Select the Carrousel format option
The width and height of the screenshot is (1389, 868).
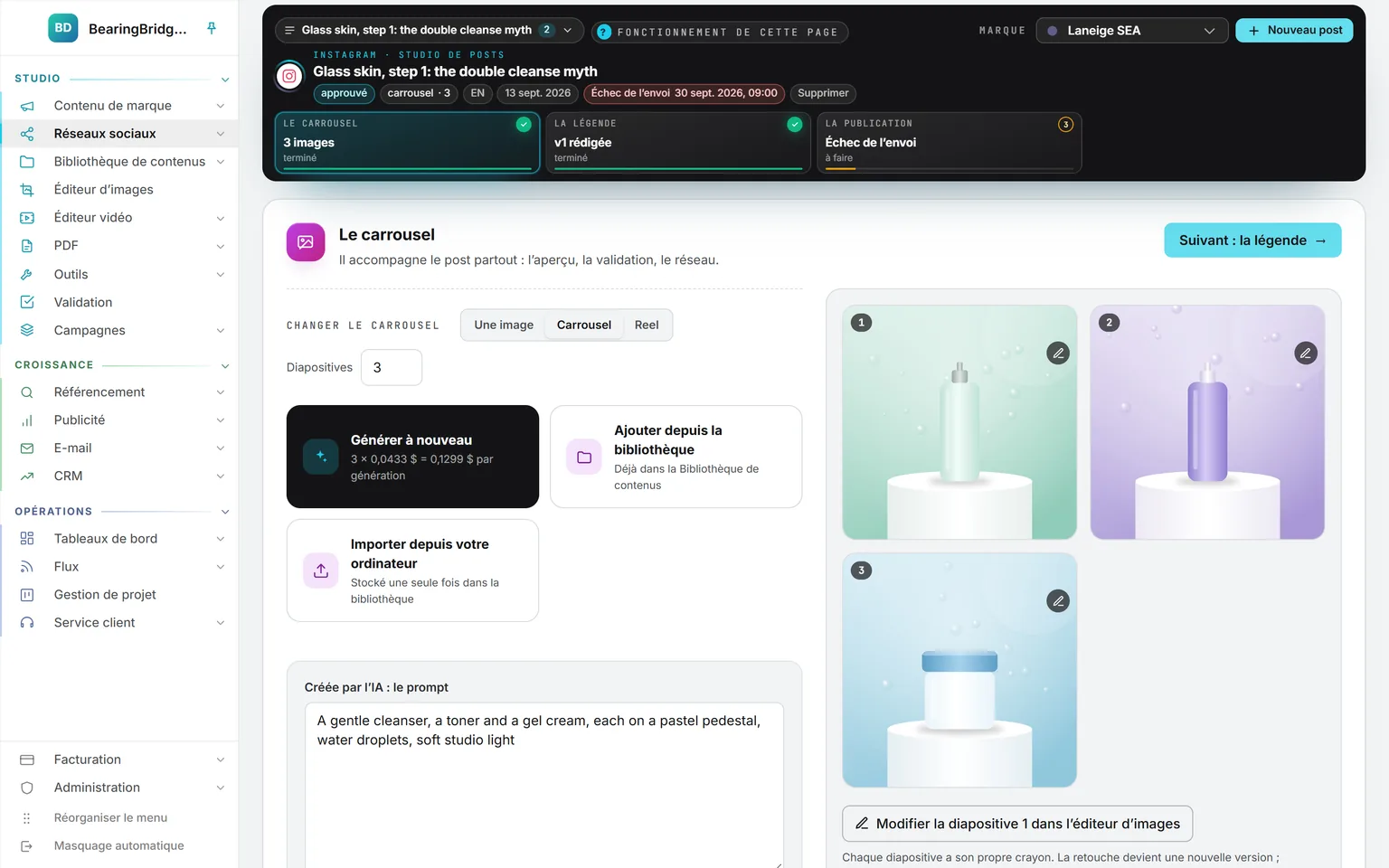(x=584, y=325)
